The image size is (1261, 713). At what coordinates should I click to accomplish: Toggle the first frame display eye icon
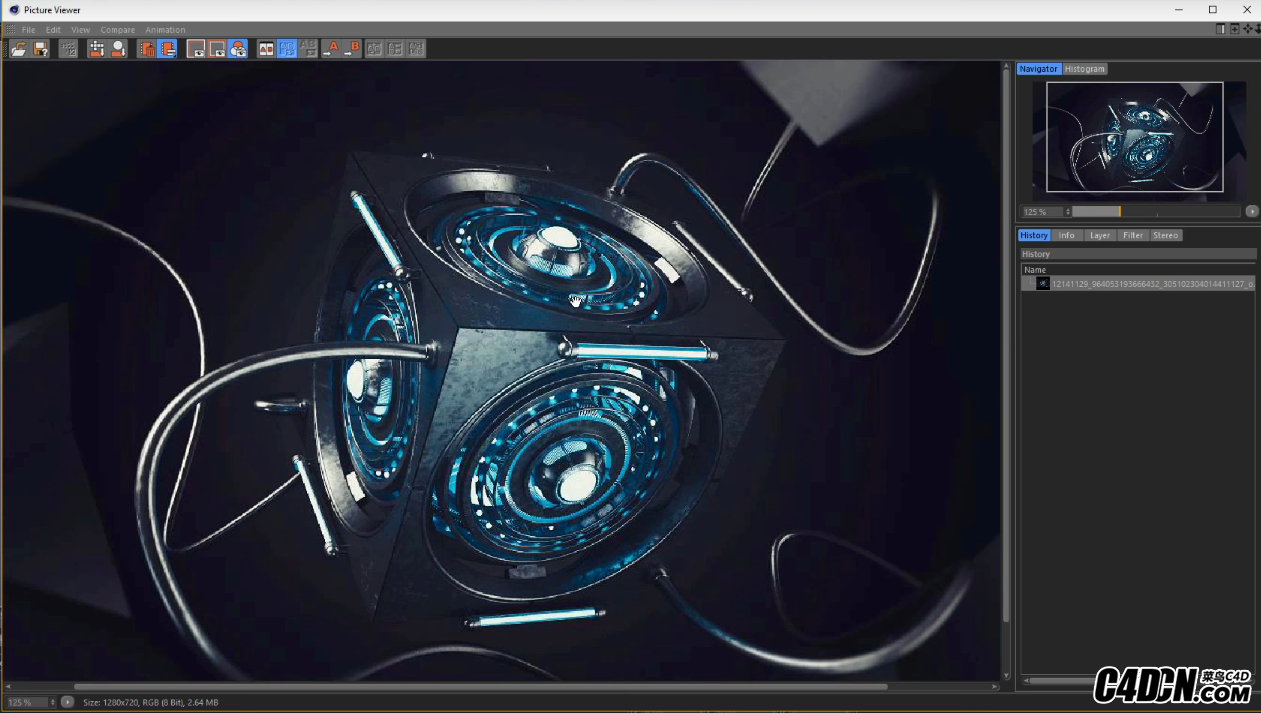point(196,48)
